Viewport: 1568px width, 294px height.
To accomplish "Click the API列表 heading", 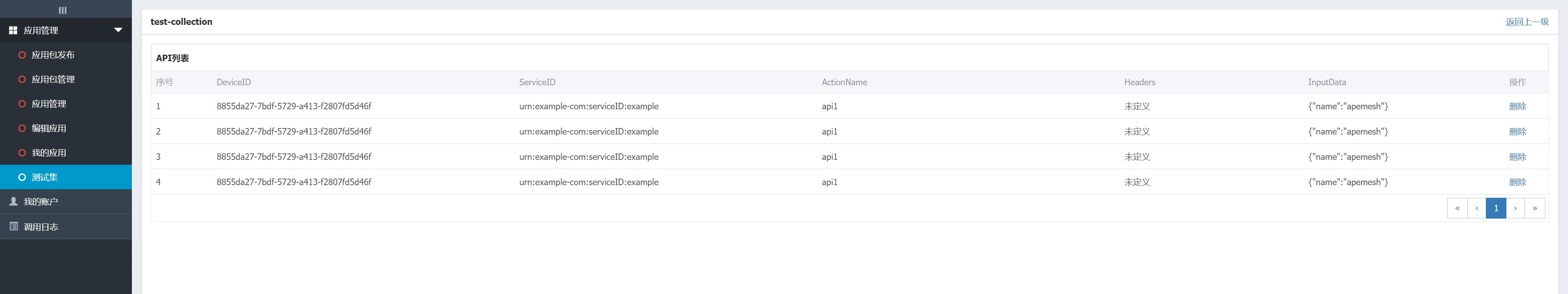I will tap(172, 58).
